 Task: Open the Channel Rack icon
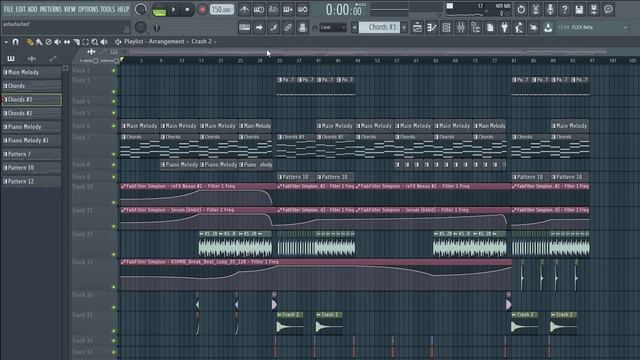click(447, 27)
